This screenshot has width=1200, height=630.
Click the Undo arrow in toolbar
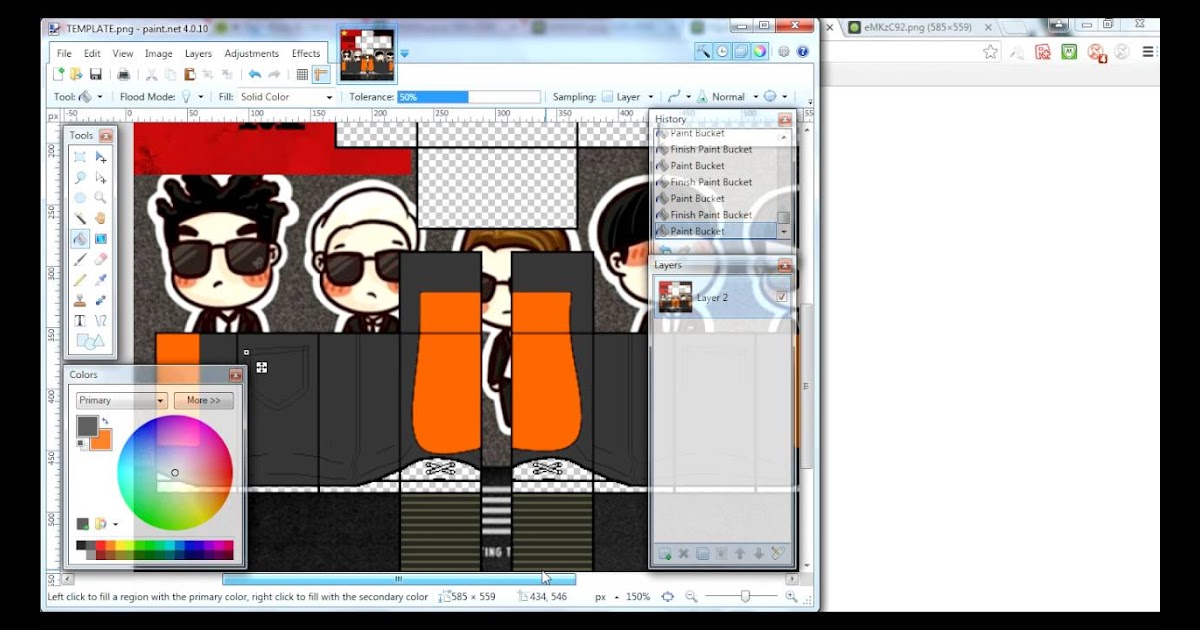(x=254, y=74)
